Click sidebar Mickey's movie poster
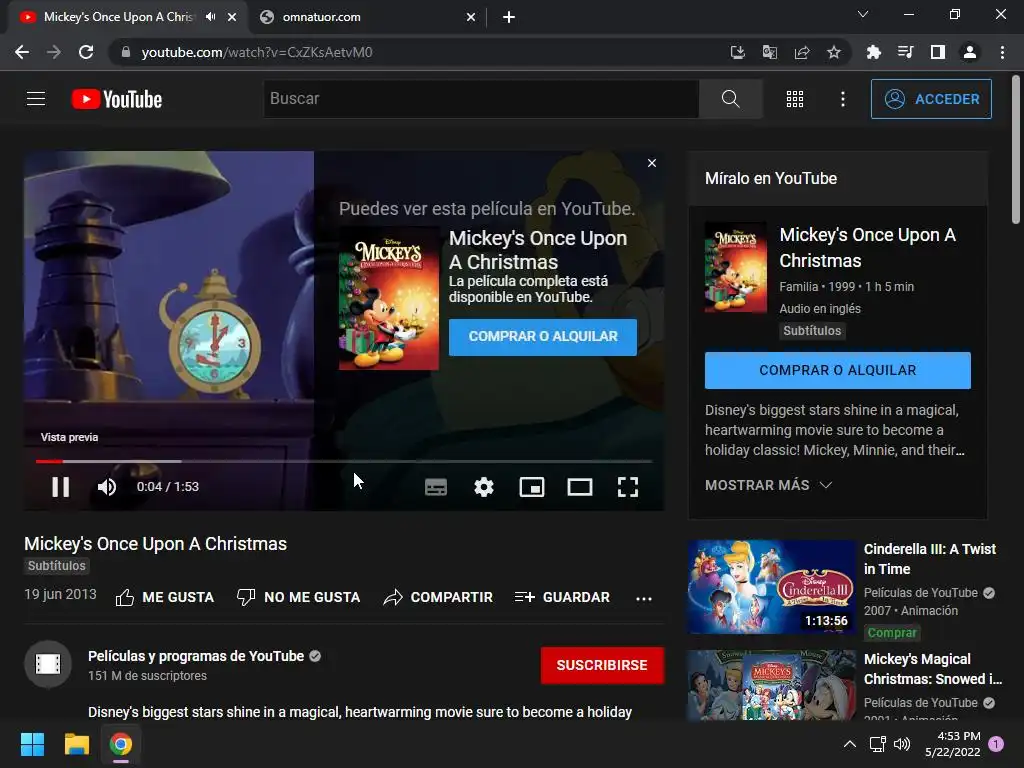Viewport: 1024px width, 768px height. coord(735,267)
